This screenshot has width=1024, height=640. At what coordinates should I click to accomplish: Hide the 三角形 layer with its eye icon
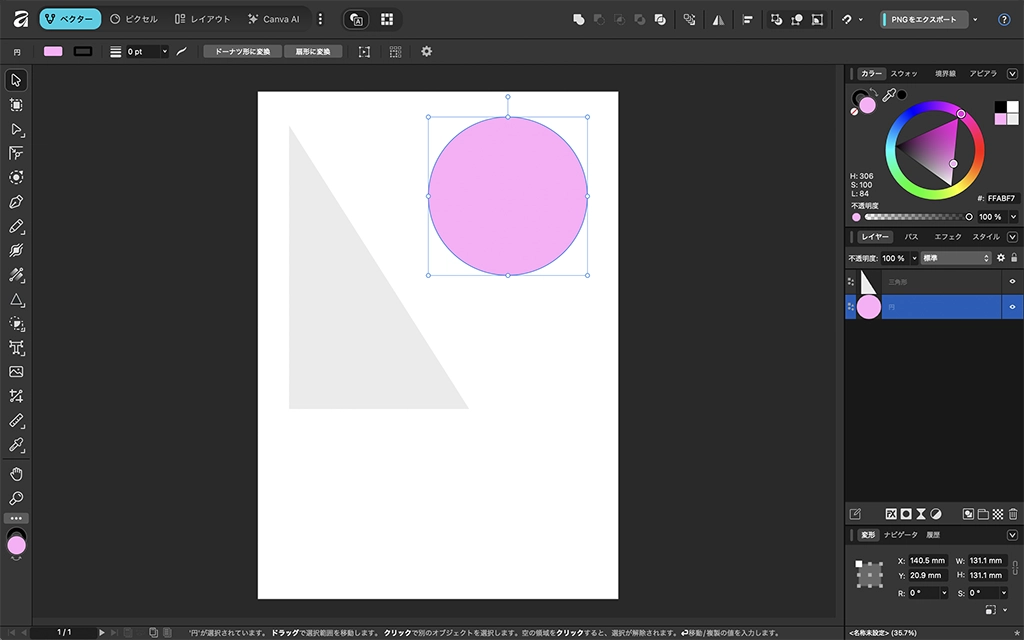click(x=1012, y=282)
